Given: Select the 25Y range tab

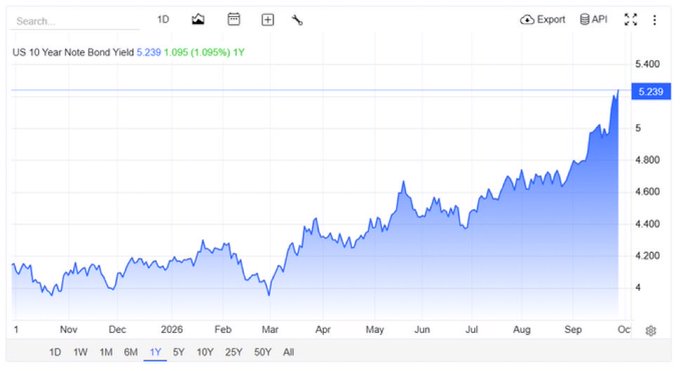Looking at the screenshot, I should [x=234, y=352].
